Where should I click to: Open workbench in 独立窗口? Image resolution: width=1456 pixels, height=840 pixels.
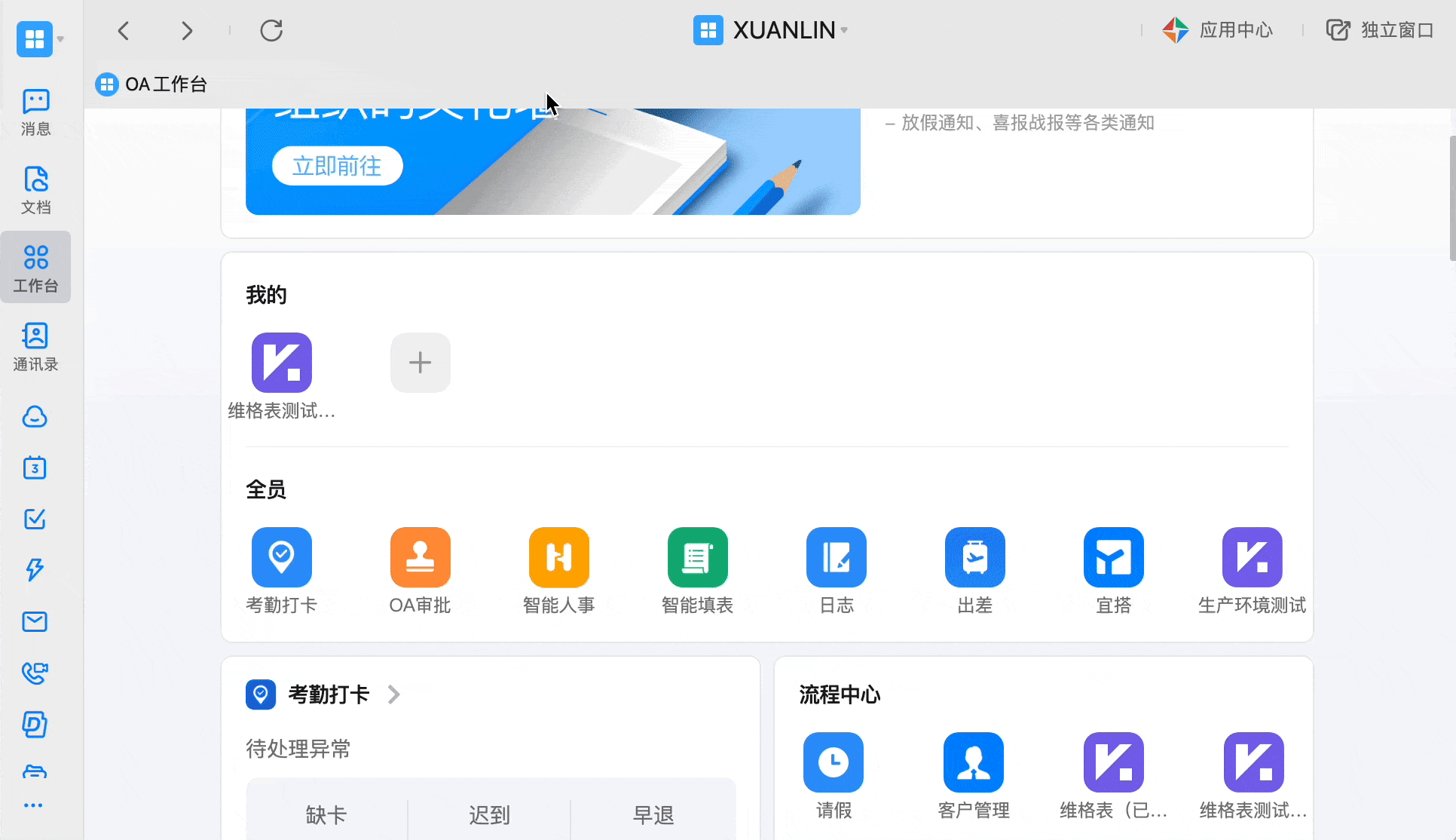[1380, 30]
